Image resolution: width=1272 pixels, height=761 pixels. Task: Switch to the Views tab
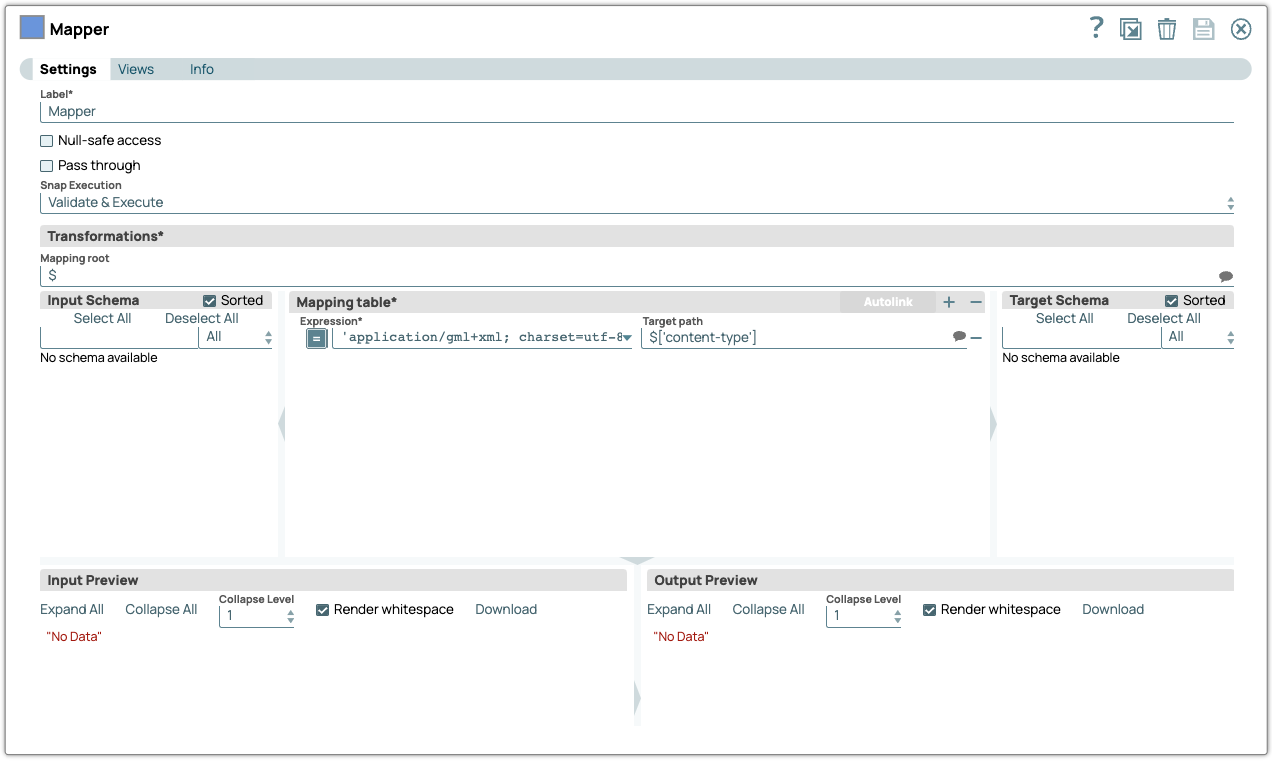click(136, 68)
